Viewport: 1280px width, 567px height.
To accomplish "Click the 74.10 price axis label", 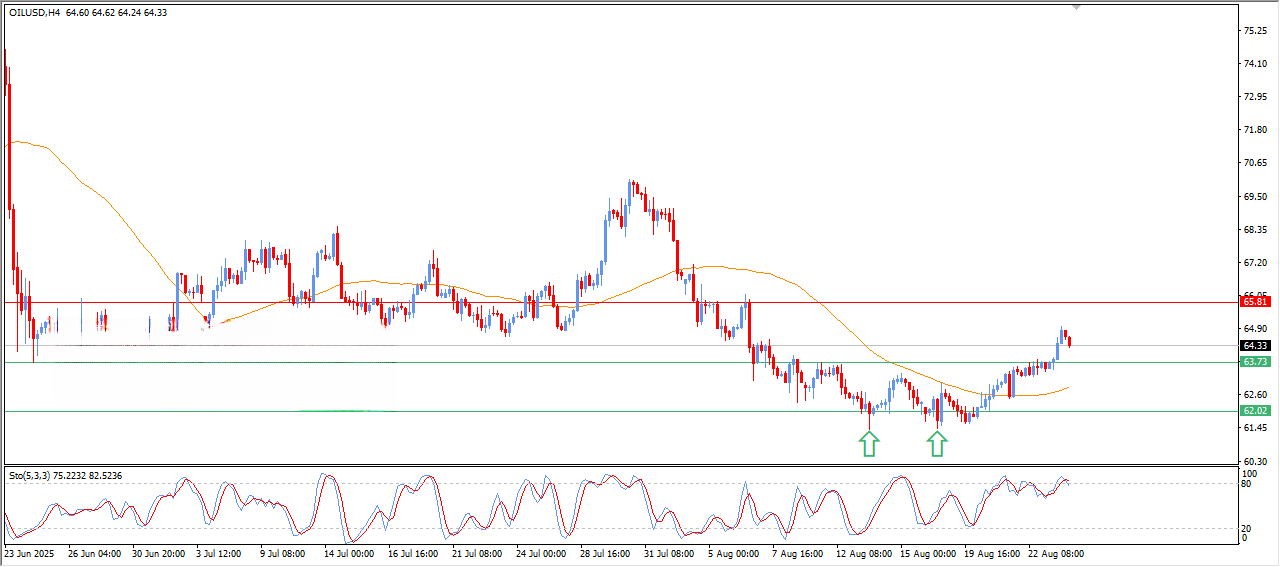I will pyautogui.click(x=1255, y=64).
